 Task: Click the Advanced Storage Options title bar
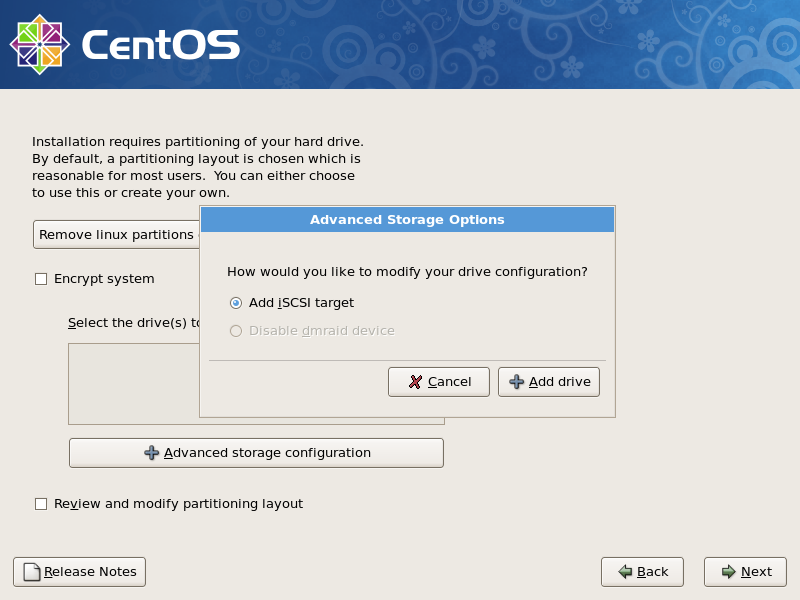pyautogui.click(x=407, y=219)
